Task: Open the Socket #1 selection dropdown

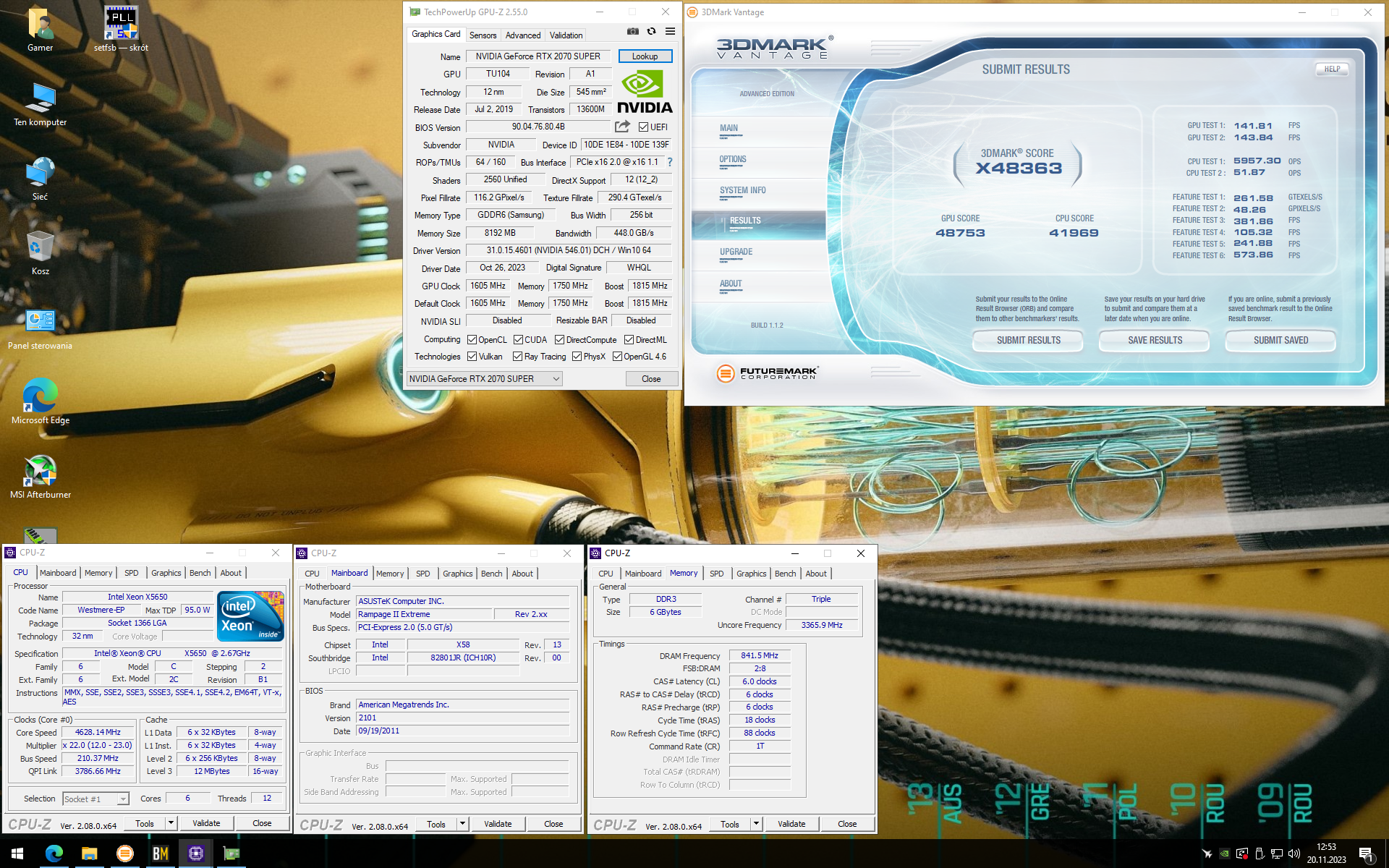Action: 95,799
